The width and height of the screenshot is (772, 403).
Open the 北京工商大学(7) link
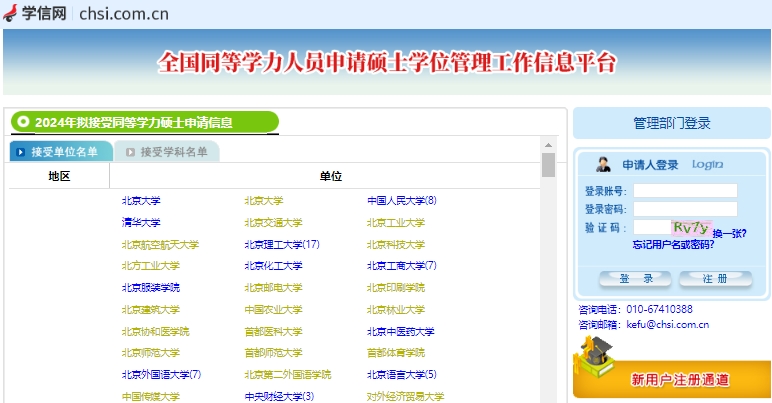[402, 266]
